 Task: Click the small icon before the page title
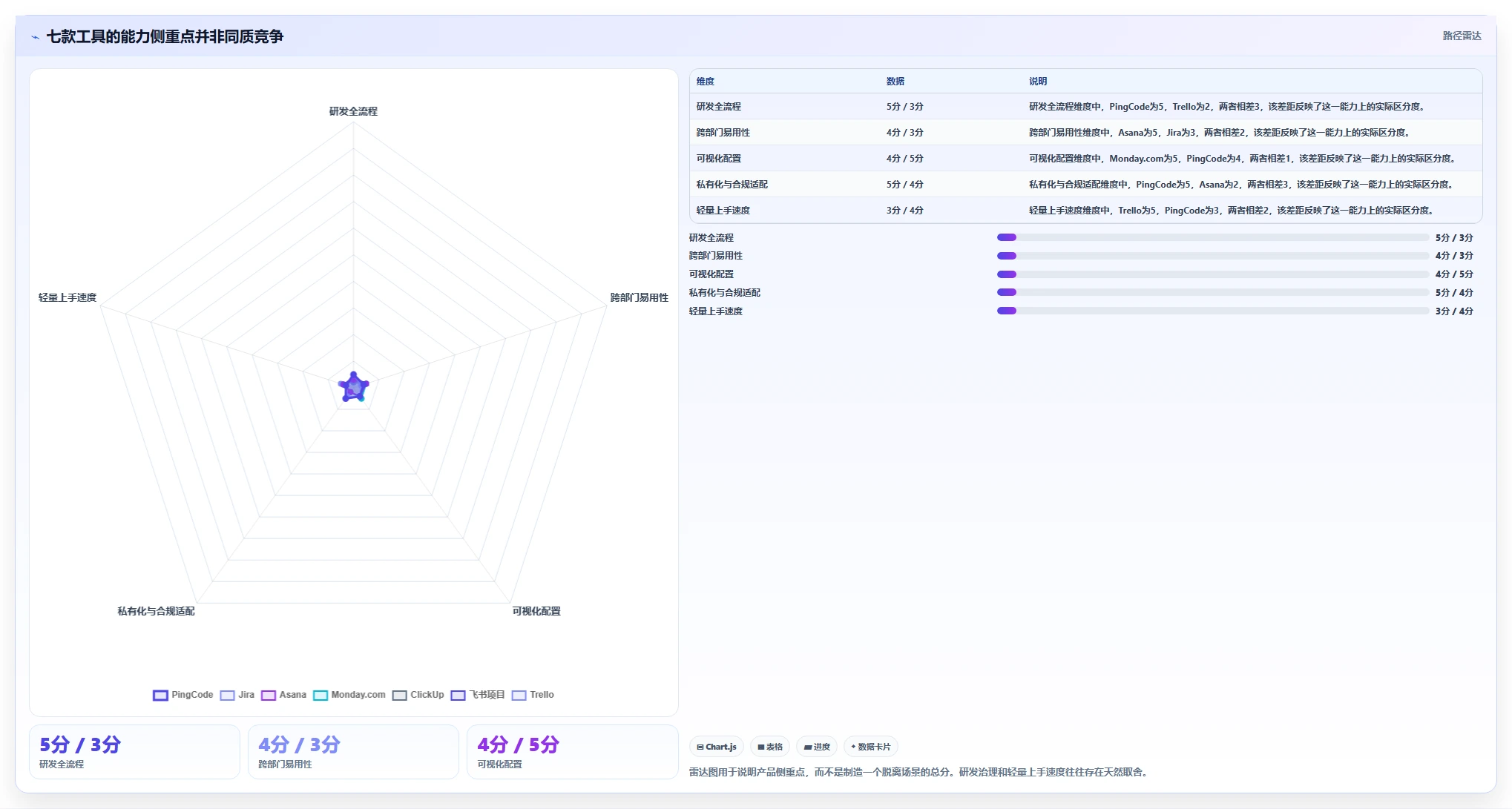point(35,37)
